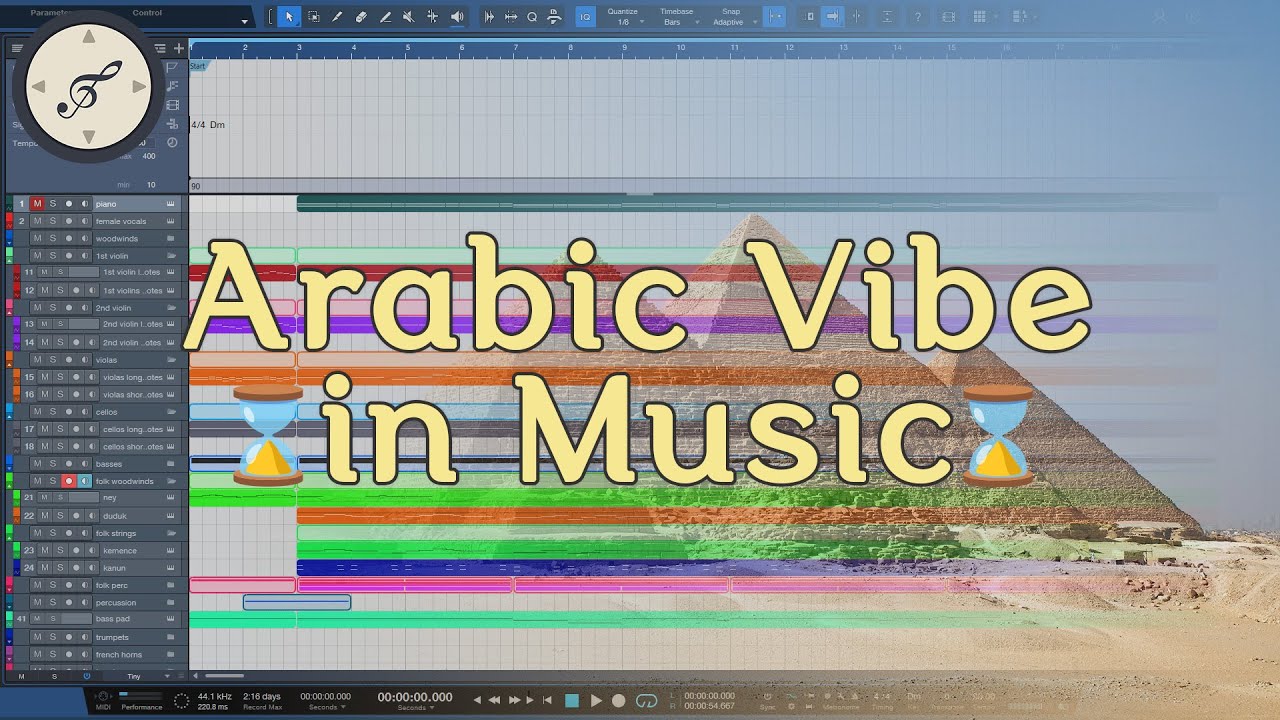This screenshot has width=1280, height=720.
Task: Toggle monitor on the 1st violin folder
Action: click(84, 256)
